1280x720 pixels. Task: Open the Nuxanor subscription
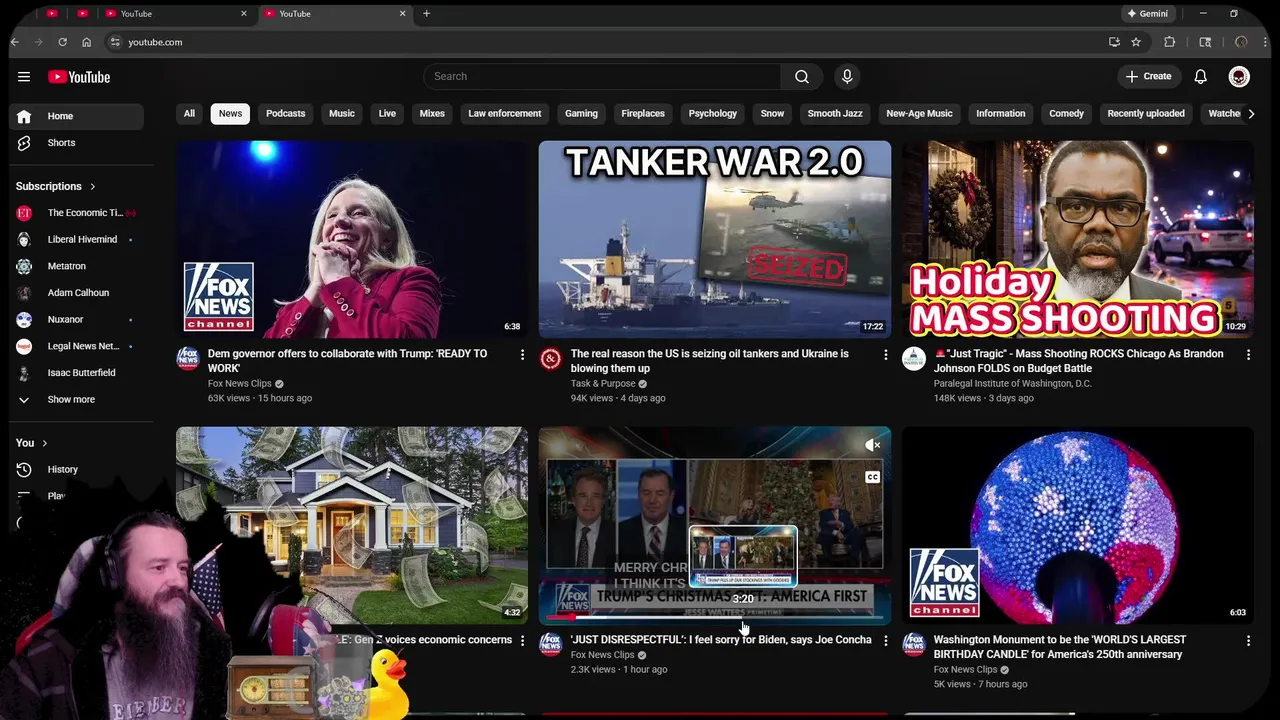pos(76,320)
